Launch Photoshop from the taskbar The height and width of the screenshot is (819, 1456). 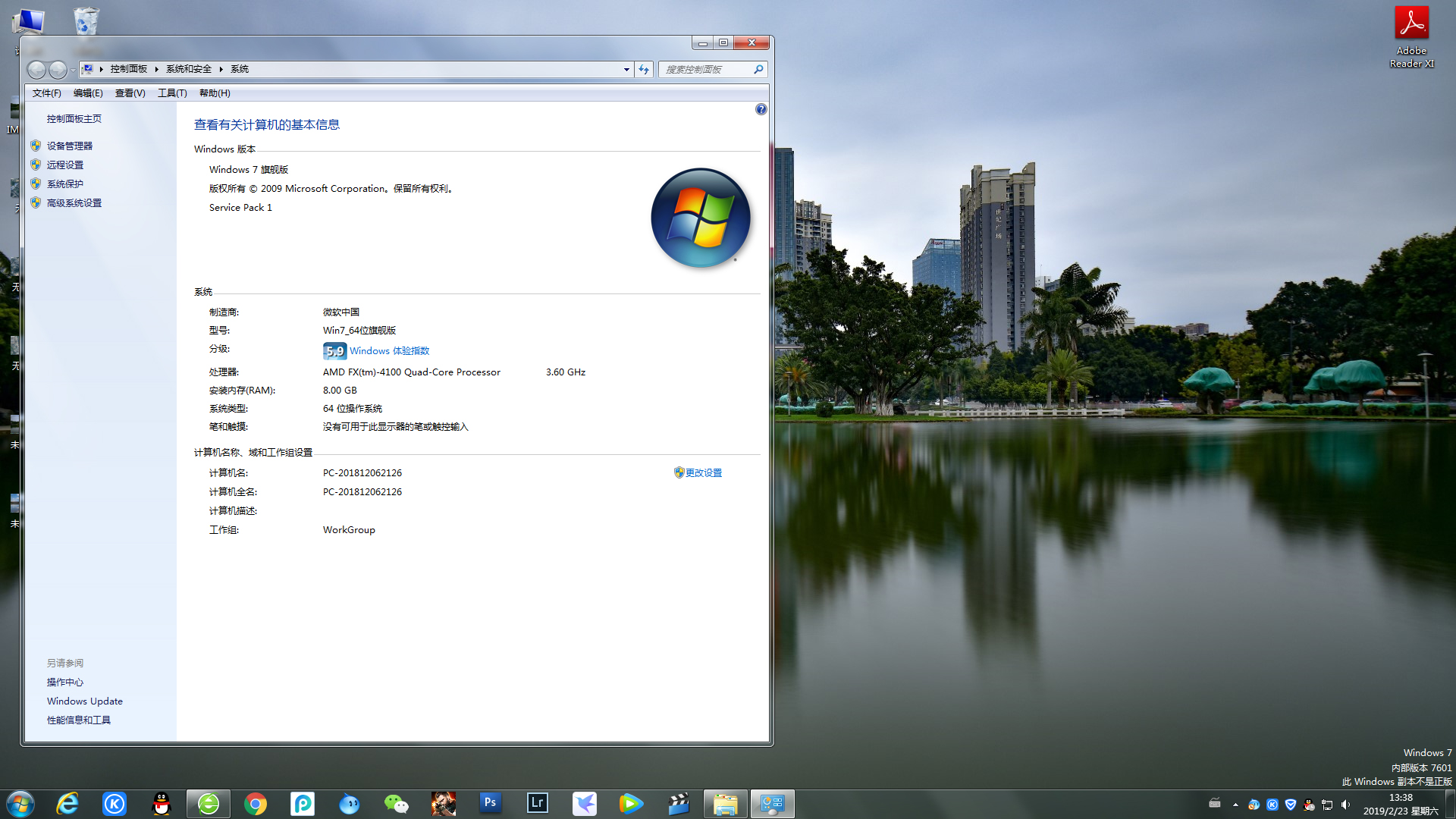[x=491, y=803]
